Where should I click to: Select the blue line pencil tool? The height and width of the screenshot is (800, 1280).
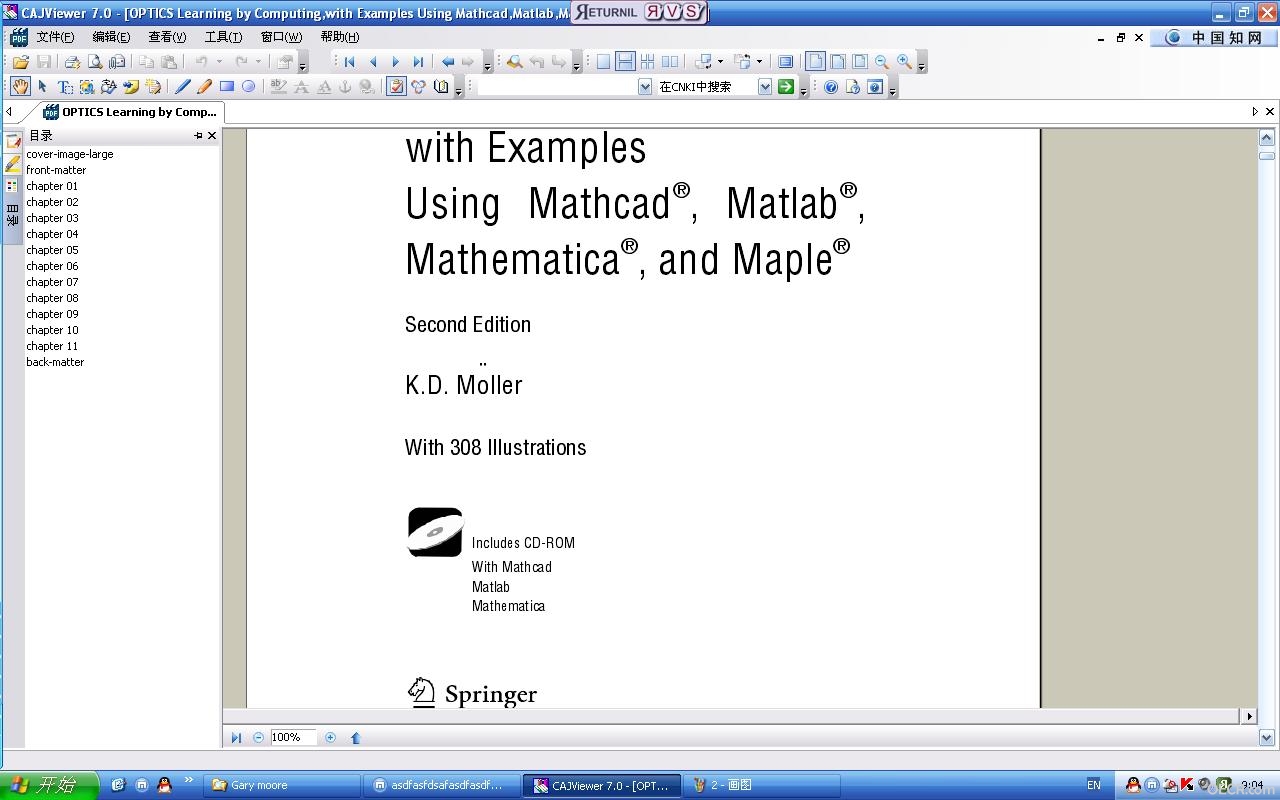tap(182, 87)
